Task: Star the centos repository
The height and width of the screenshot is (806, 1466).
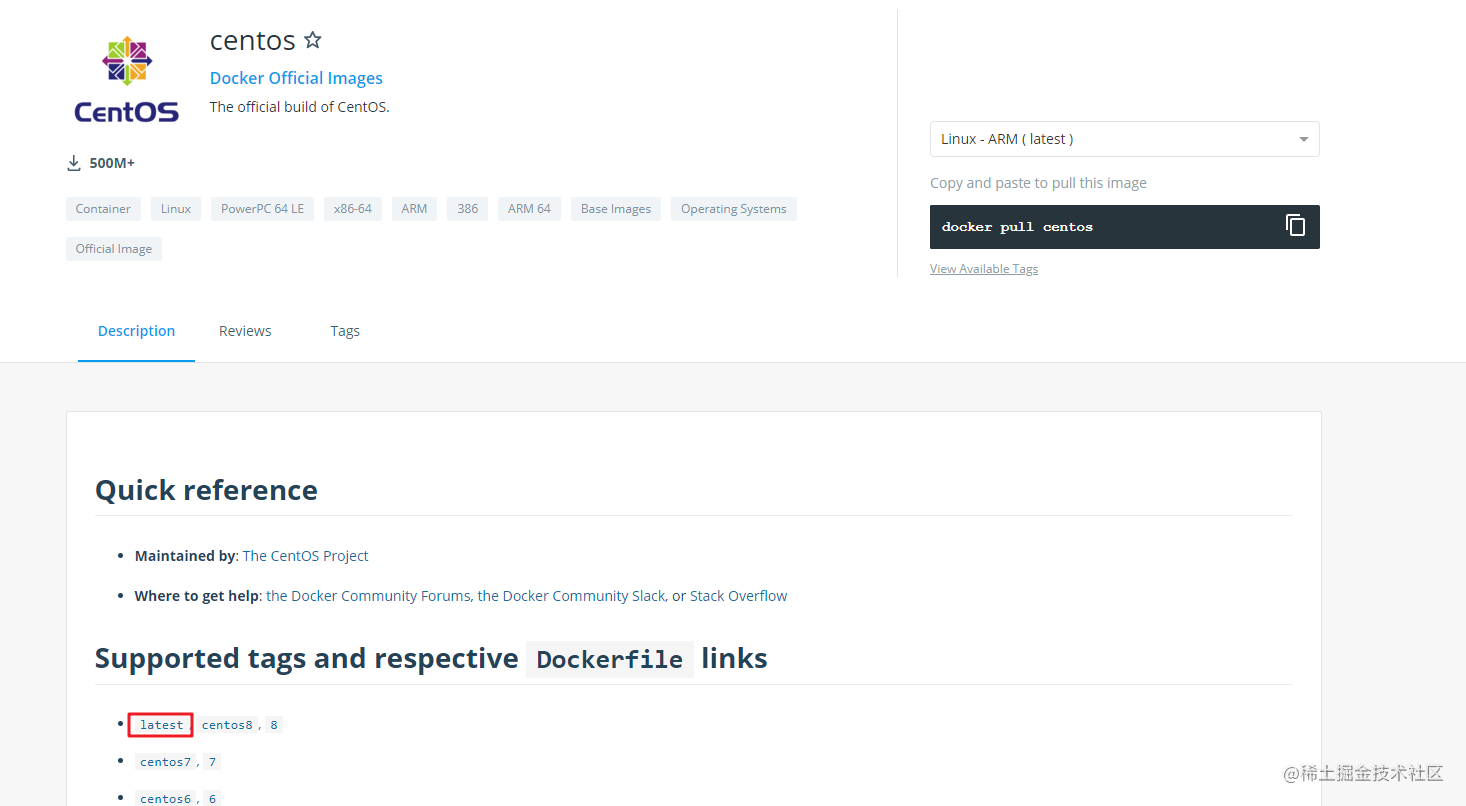Action: (x=313, y=40)
